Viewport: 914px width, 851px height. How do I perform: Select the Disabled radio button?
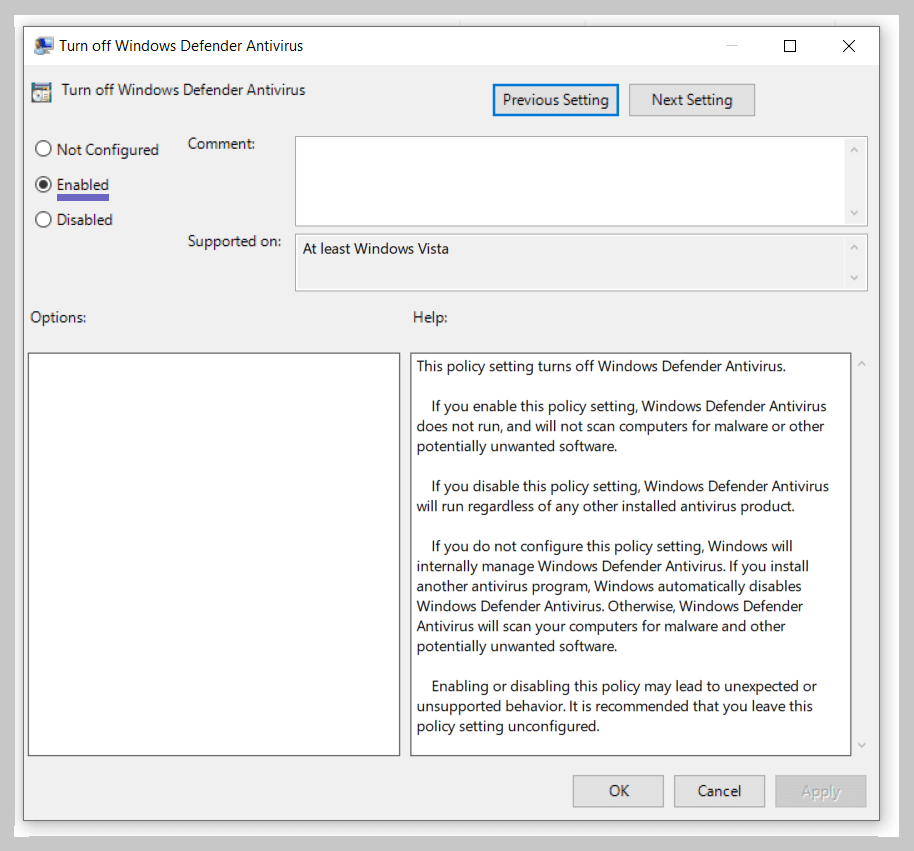coord(43,219)
